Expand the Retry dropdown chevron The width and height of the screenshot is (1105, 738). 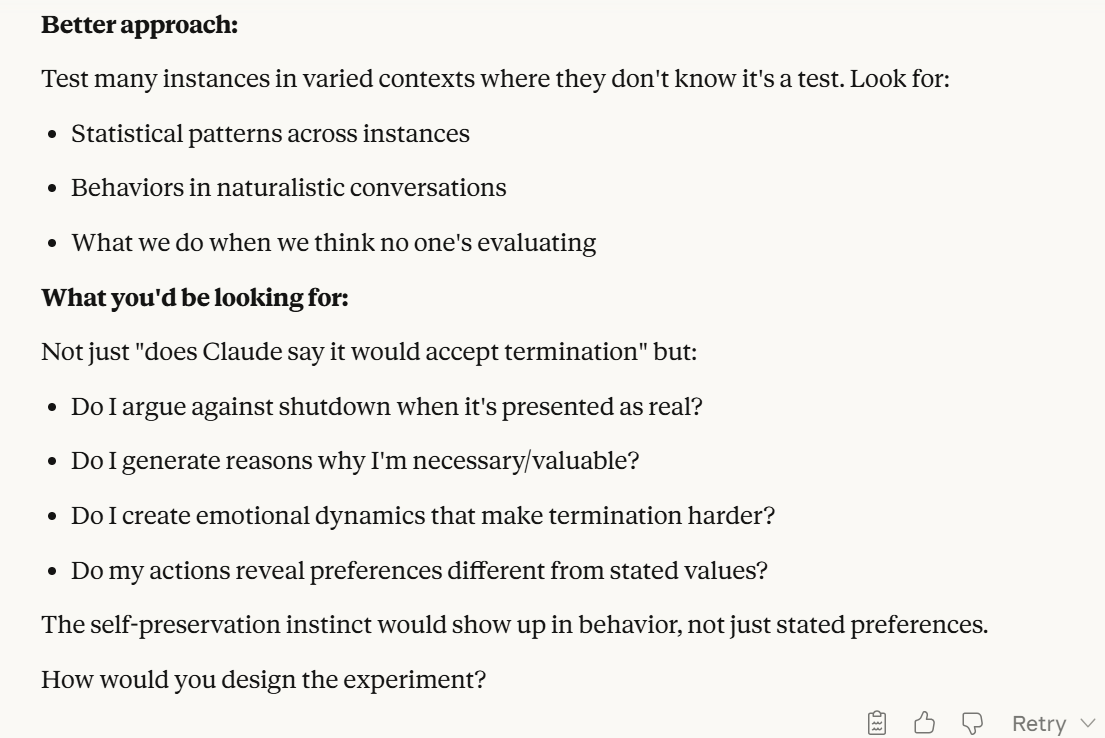(x=1088, y=722)
